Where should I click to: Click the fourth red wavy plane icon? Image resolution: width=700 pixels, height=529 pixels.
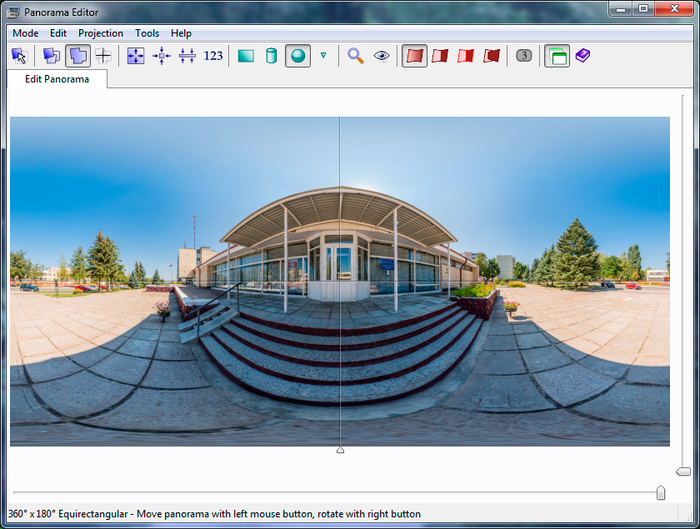tap(492, 56)
